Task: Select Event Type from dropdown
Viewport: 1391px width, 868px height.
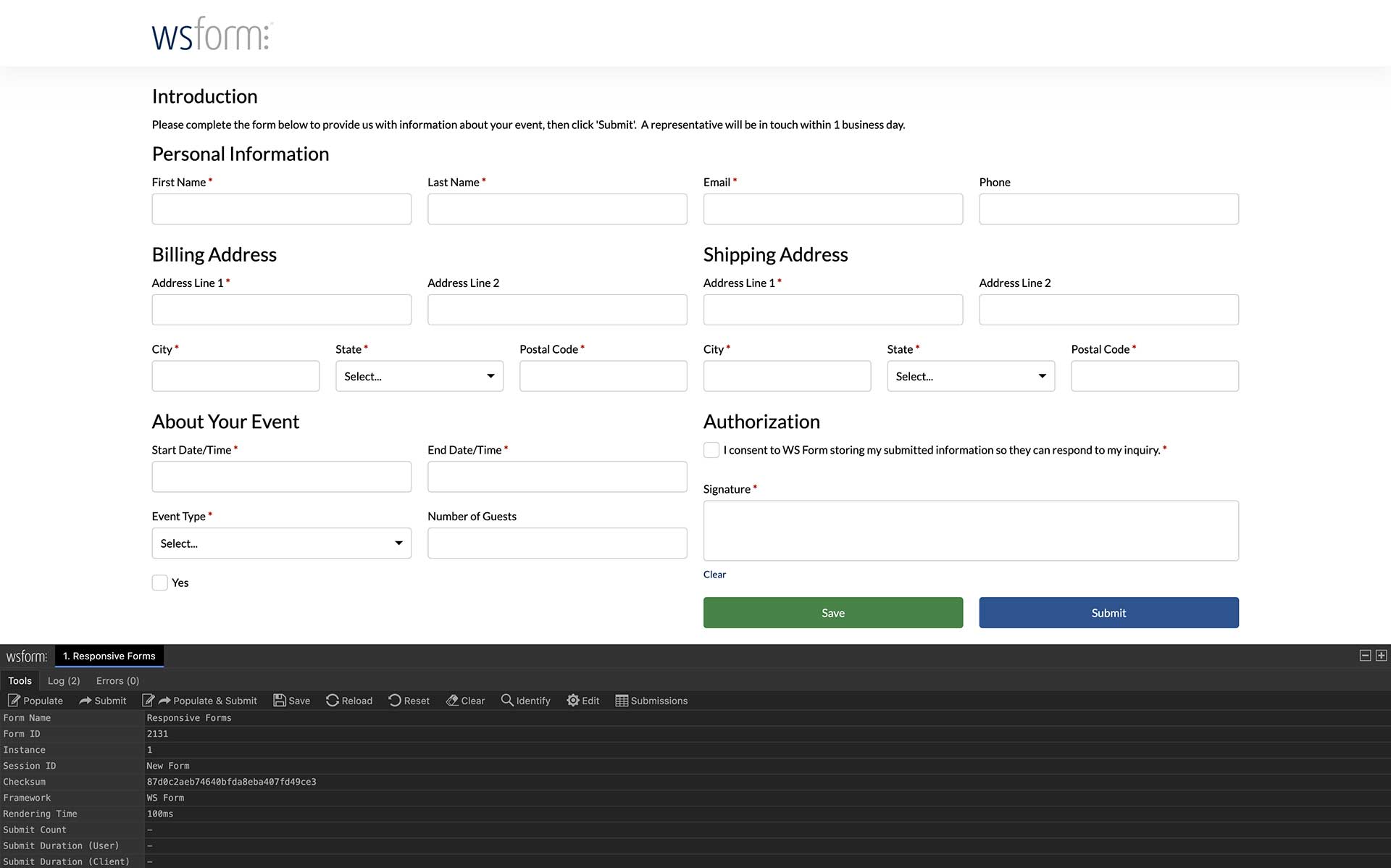Action: (x=281, y=542)
